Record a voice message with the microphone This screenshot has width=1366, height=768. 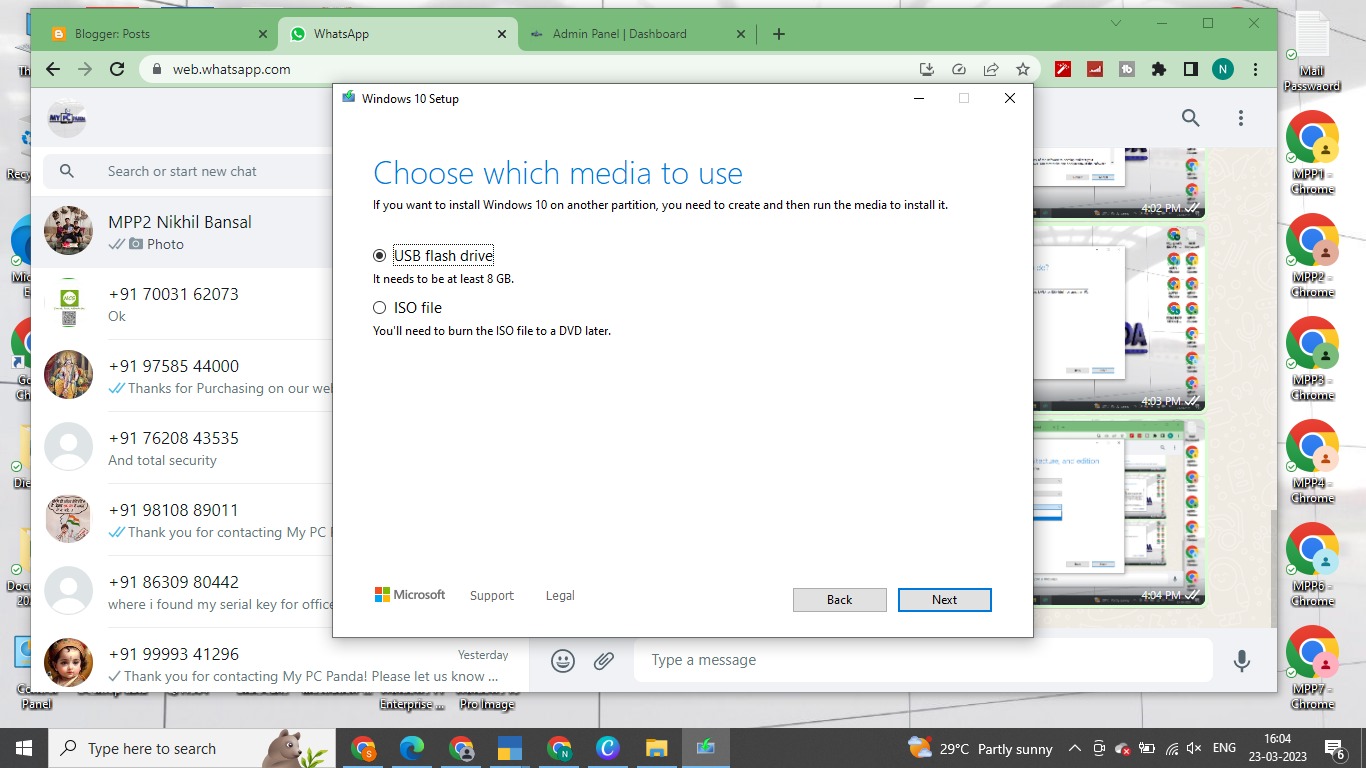coord(1242,661)
